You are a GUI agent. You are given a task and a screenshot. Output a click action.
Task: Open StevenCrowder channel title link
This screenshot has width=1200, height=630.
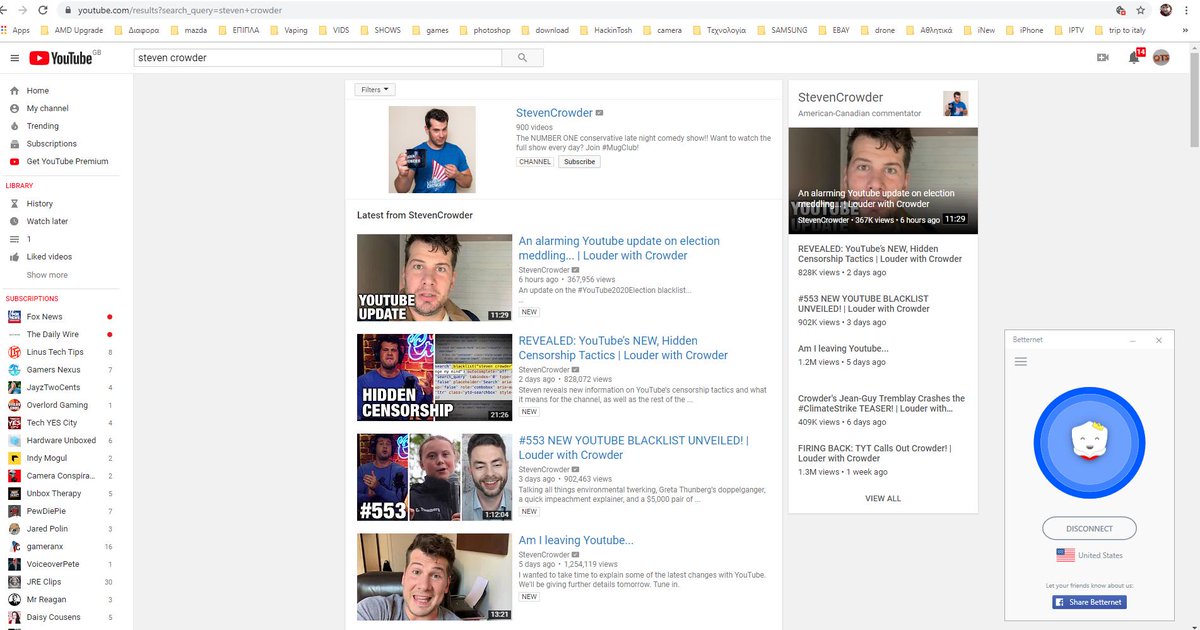tap(554, 113)
